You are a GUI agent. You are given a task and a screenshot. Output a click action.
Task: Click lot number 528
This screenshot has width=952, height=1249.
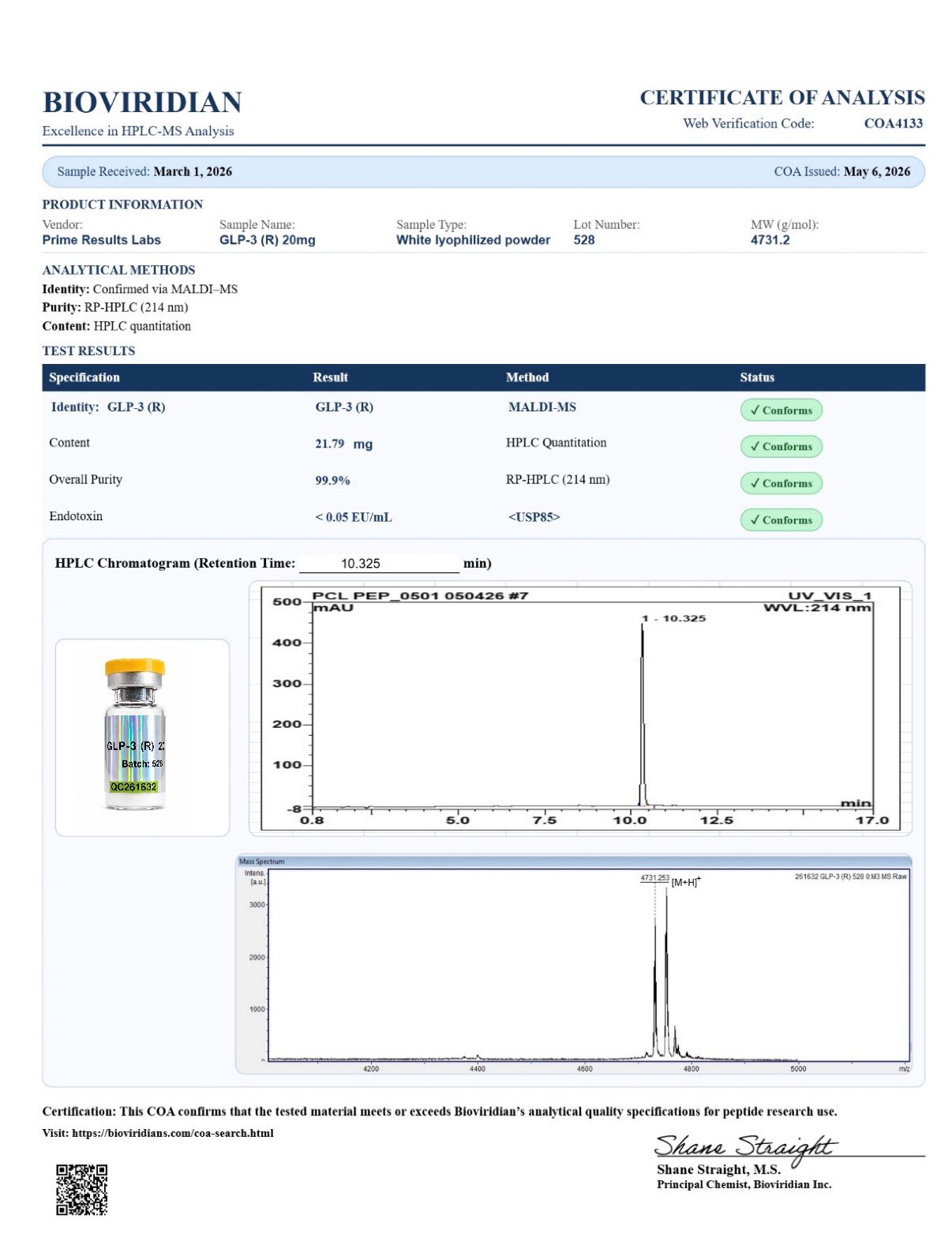584,240
